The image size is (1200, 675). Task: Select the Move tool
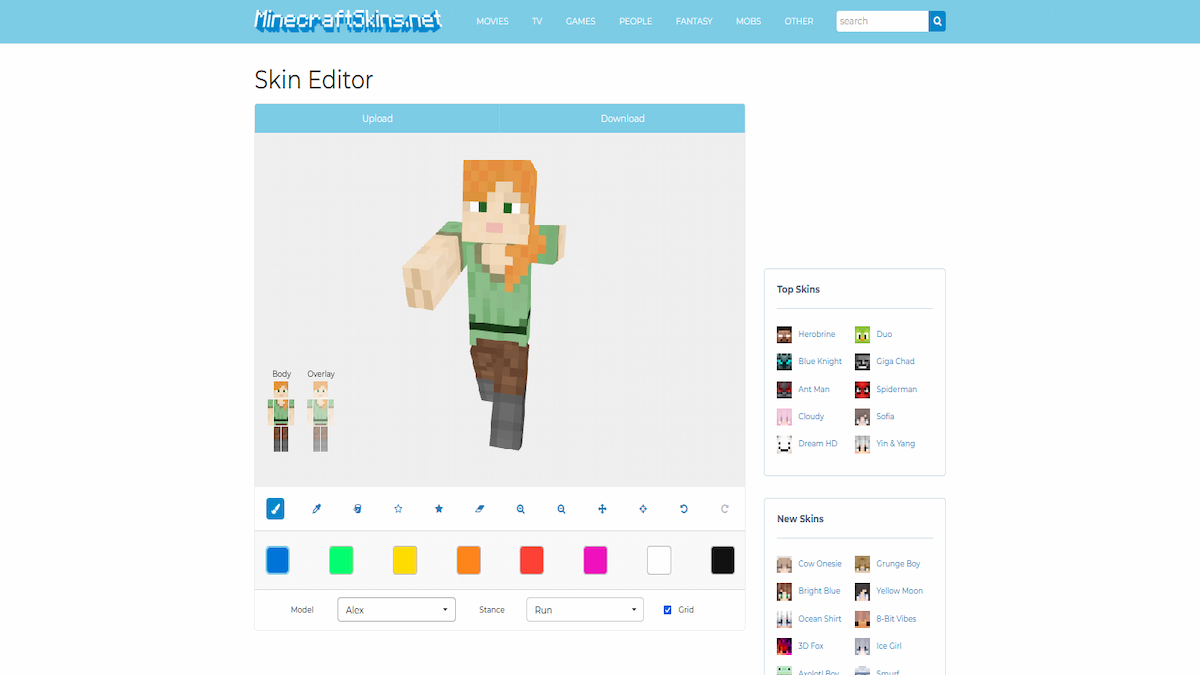[x=602, y=509]
